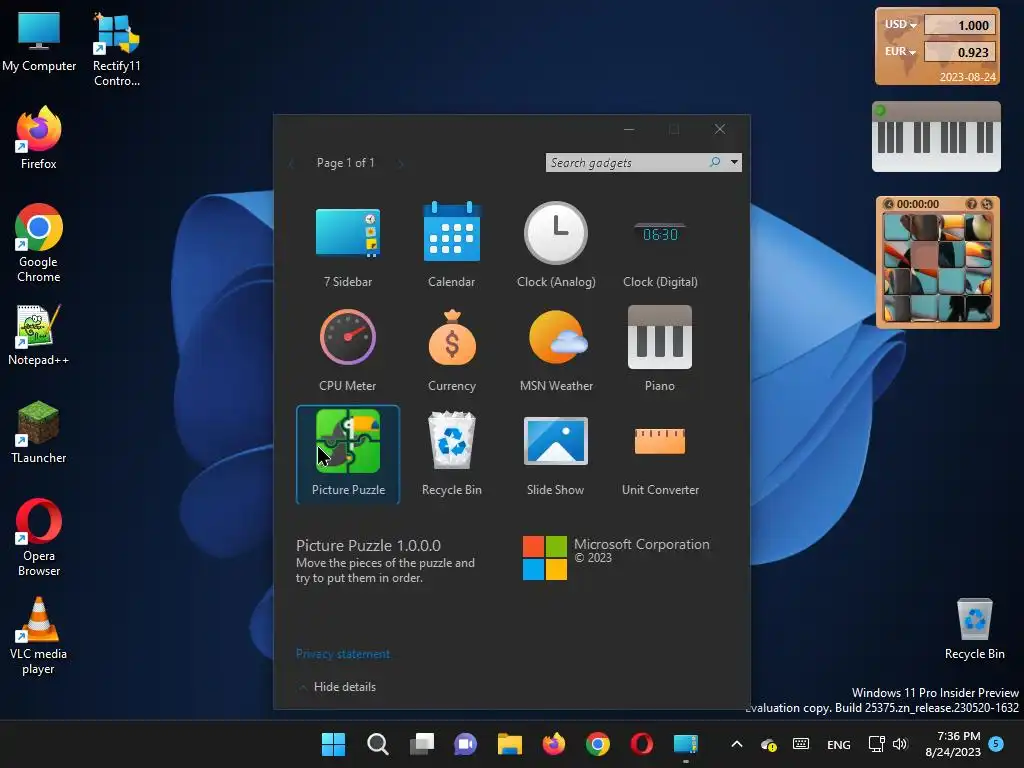The width and height of the screenshot is (1024, 768).
Task: Click the 0.923 EUR amount field
Action: (960, 52)
